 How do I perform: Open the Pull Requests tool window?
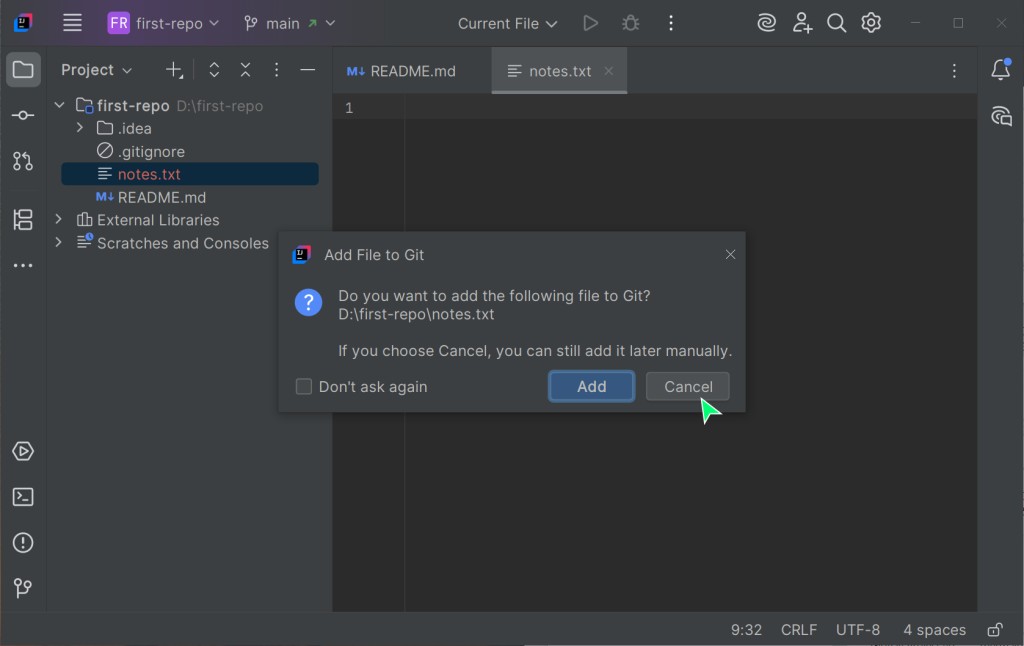[x=23, y=161]
